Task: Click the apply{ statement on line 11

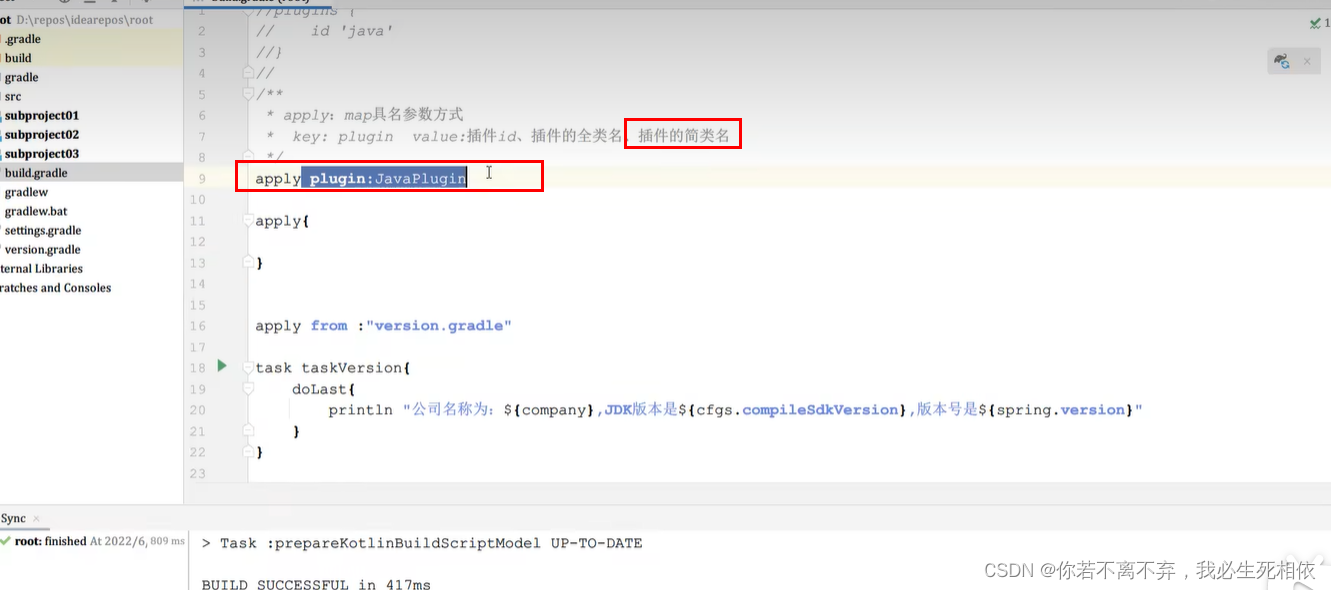Action: (x=283, y=221)
